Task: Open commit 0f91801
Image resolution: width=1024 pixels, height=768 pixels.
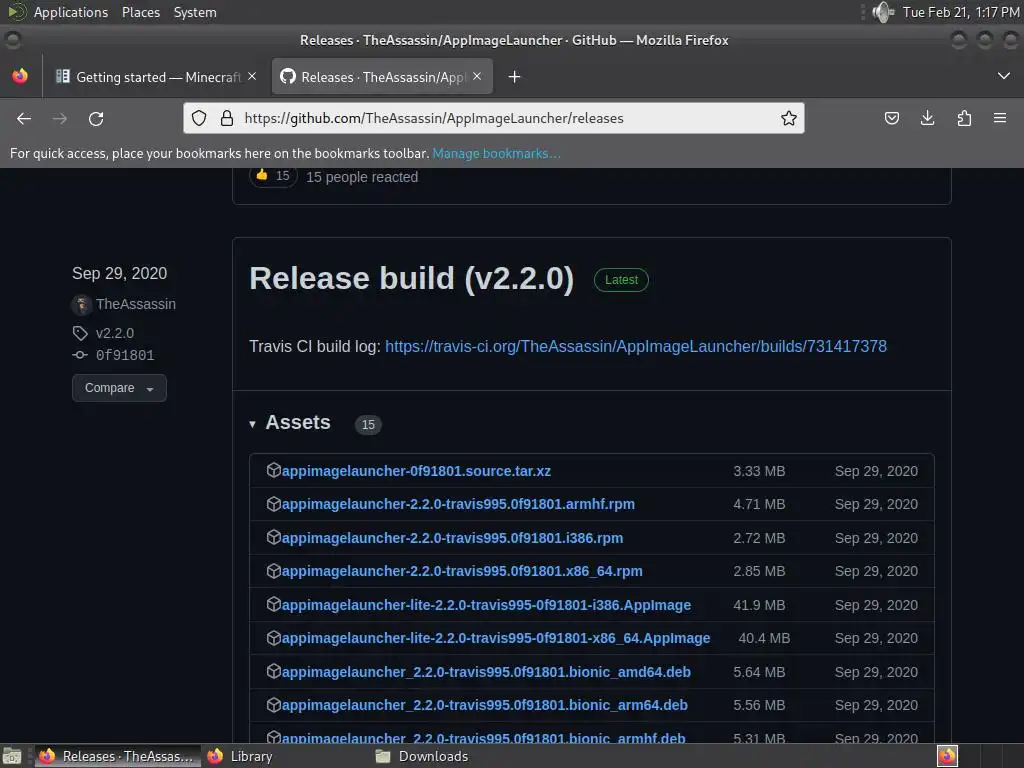Action: click(125, 355)
